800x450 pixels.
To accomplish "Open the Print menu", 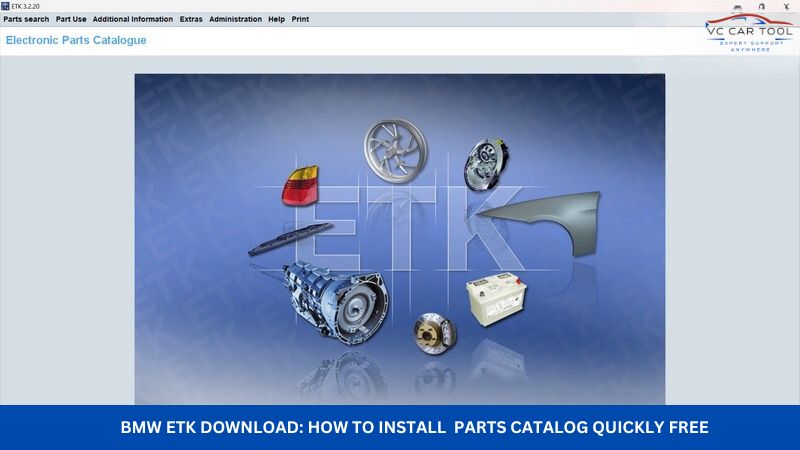I will pos(300,19).
